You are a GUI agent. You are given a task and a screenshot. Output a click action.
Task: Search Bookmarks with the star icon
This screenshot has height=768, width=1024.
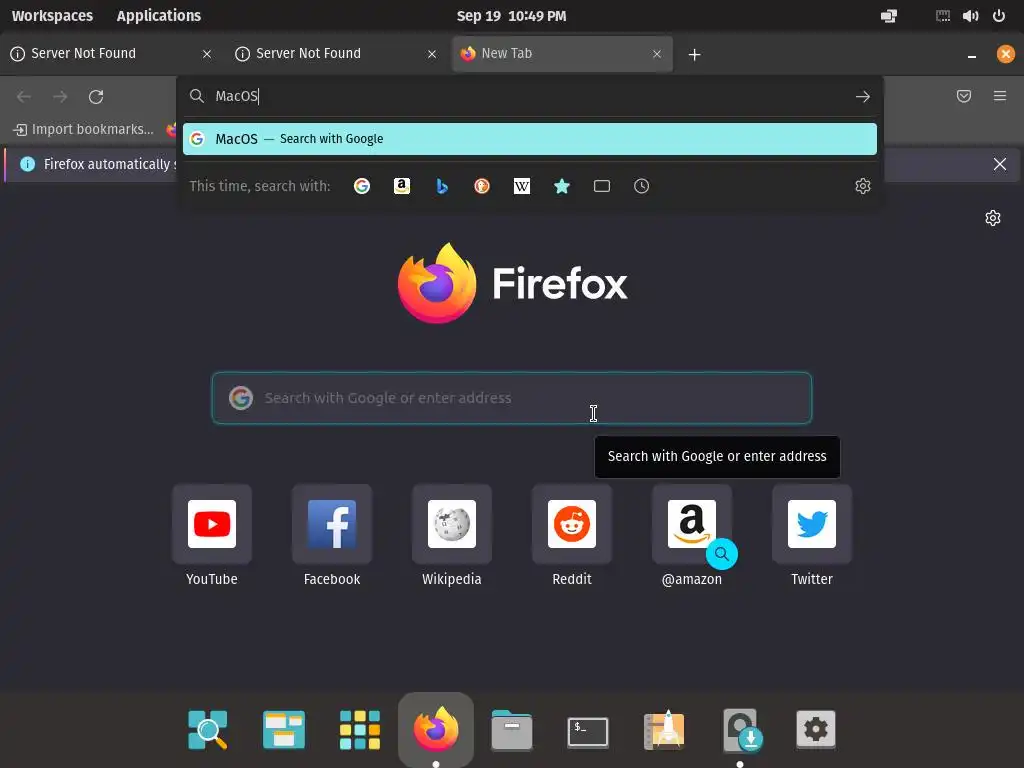[x=562, y=186]
